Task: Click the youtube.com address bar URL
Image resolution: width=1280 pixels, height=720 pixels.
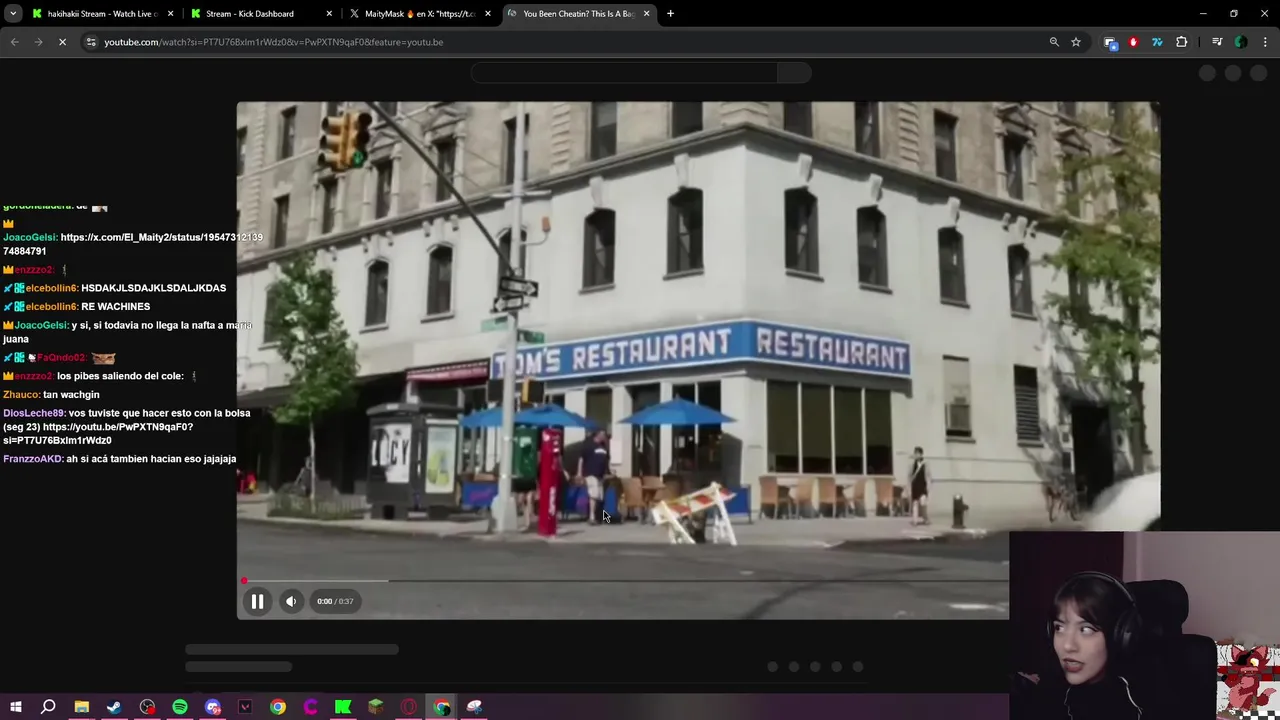Action: click(x=274, y=42)
